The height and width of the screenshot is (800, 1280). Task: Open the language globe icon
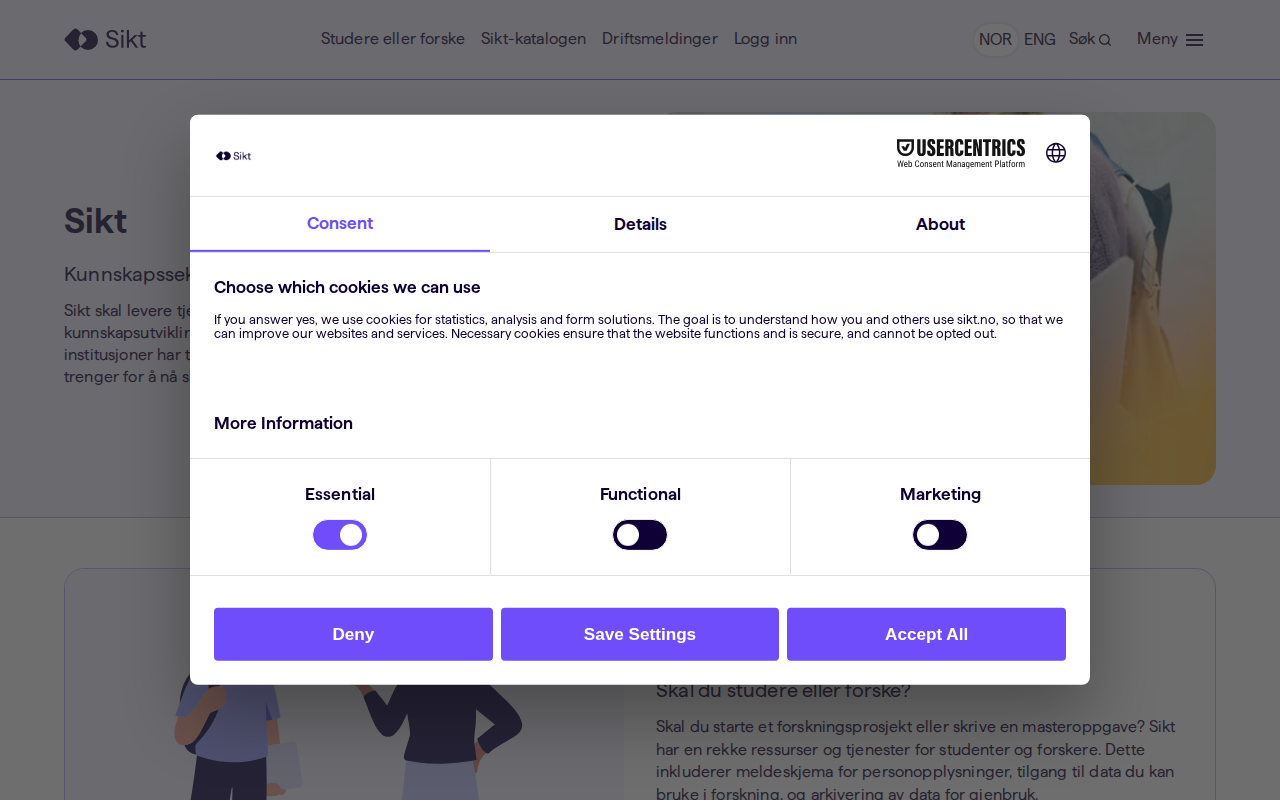(x=1055, y=153)
